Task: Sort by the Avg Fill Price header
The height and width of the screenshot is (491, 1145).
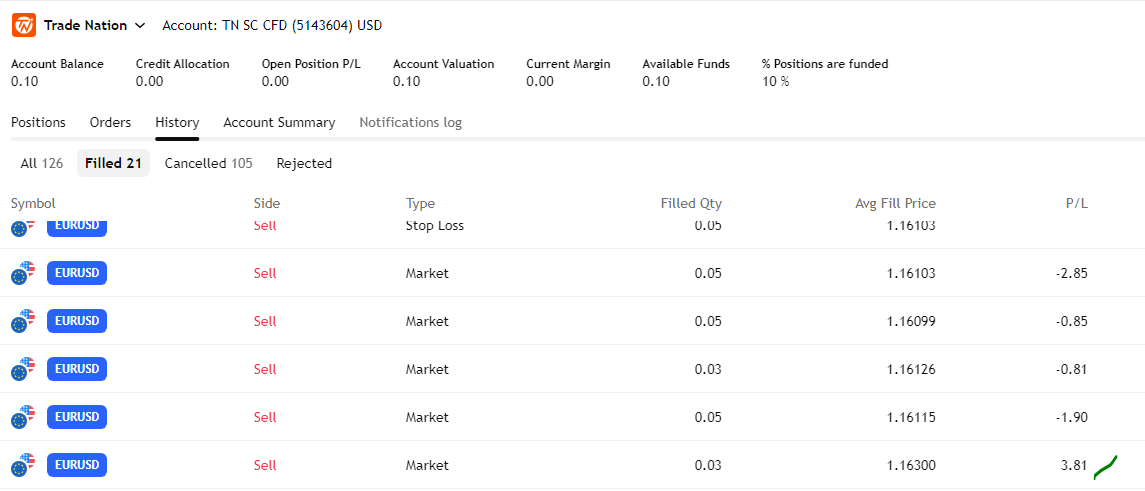Action: pos(895,203)
